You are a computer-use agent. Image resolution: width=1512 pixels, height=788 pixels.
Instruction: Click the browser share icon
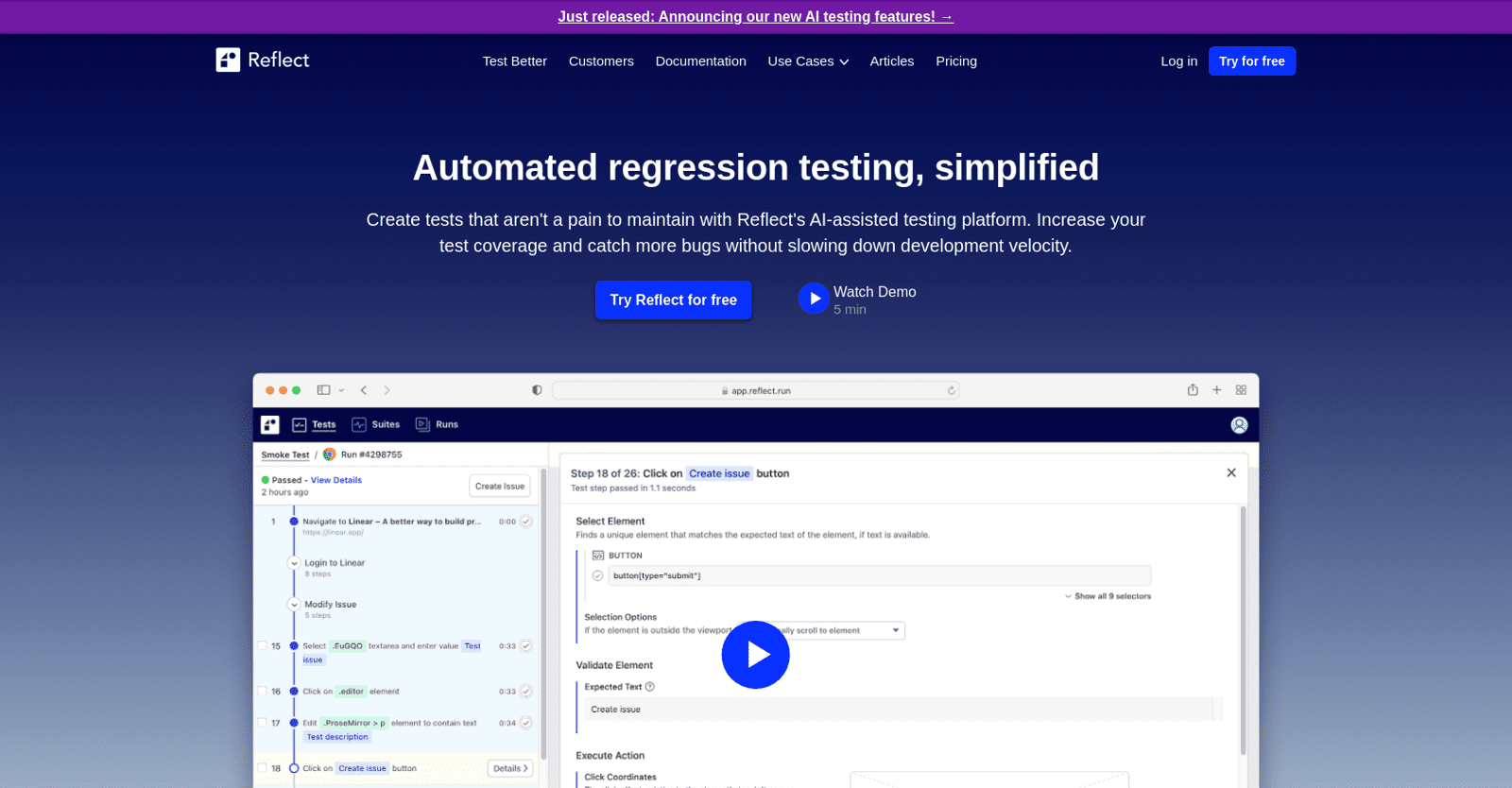coord(1193,390)
